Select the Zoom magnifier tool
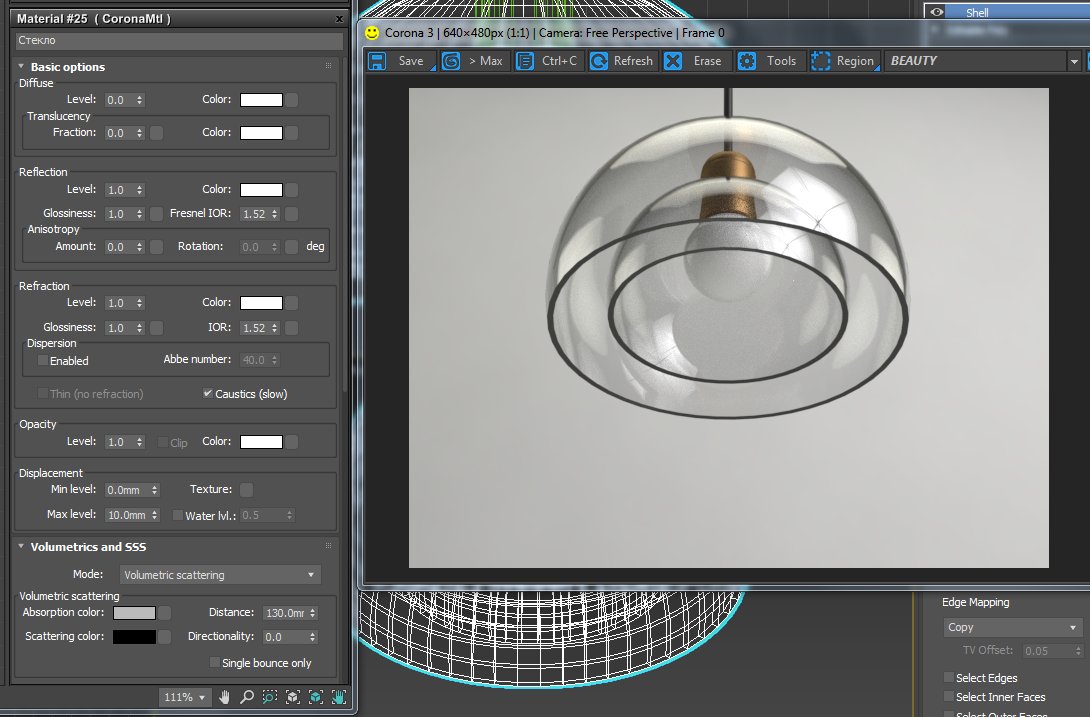This screenshot has width=1090, height=717. (x=247, y=697)
